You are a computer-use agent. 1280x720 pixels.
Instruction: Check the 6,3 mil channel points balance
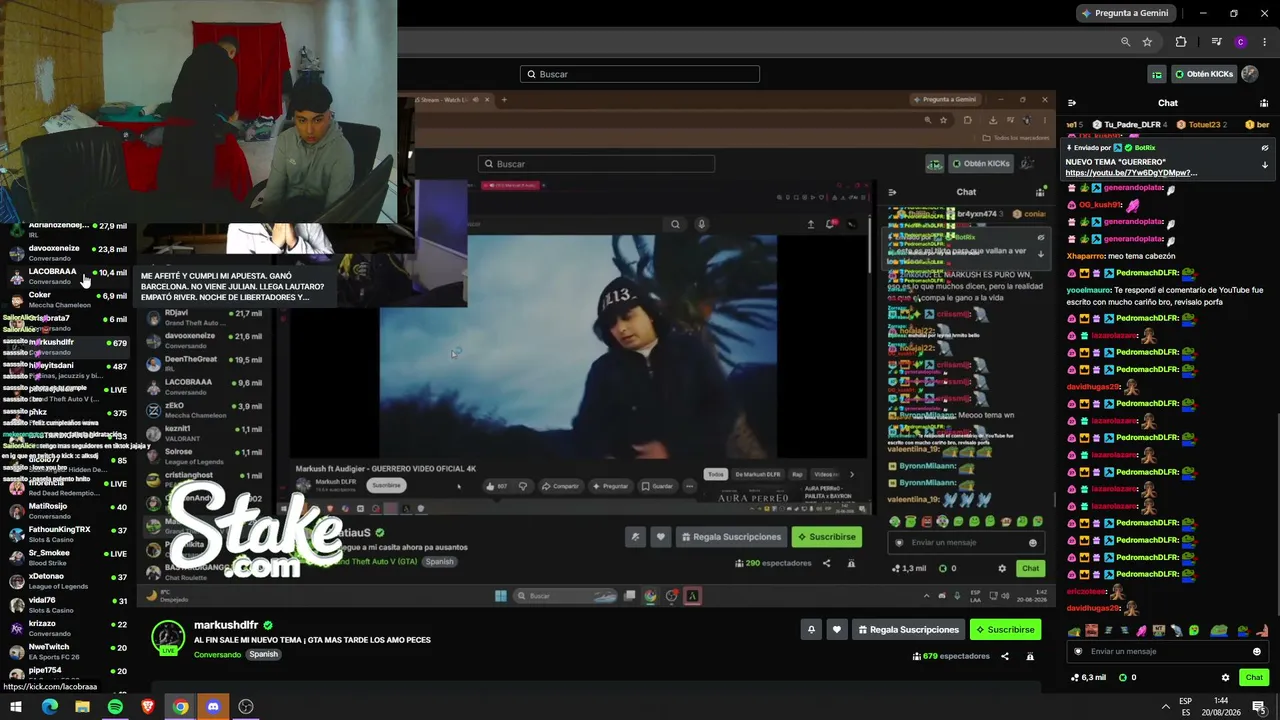[1087, 677]
